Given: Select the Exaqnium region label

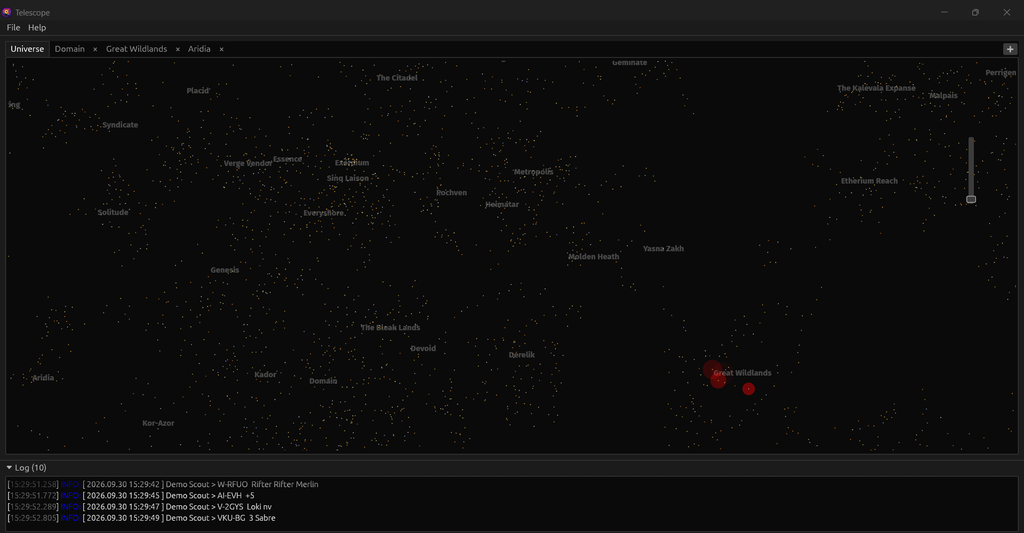Looking at the screenshot, I should click(352, 163).
